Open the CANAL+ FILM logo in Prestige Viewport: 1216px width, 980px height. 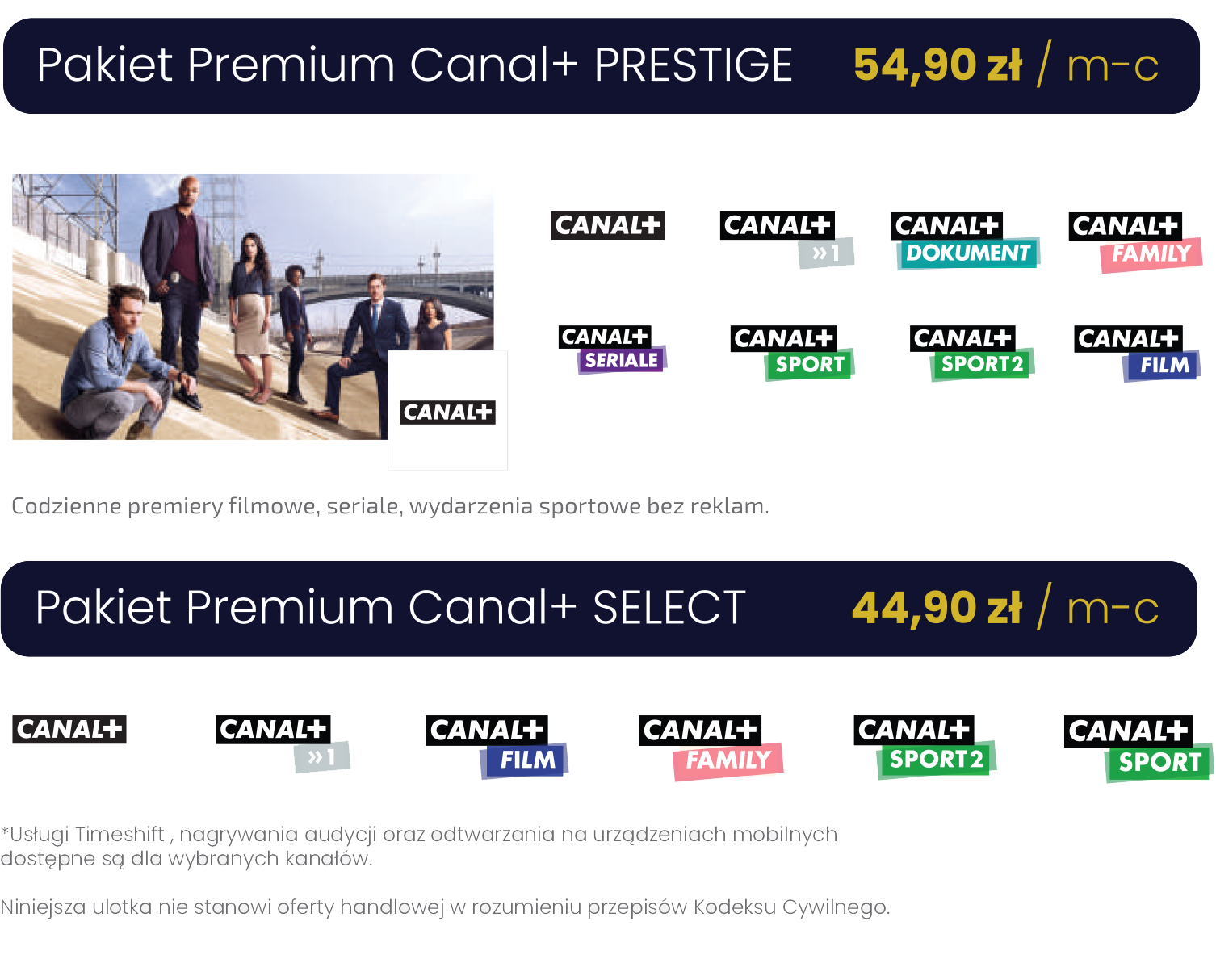tap(1138, 353)
